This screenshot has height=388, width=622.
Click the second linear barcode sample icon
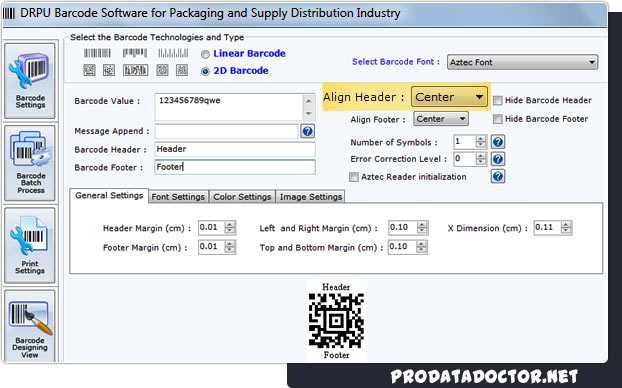coord(135,53)
